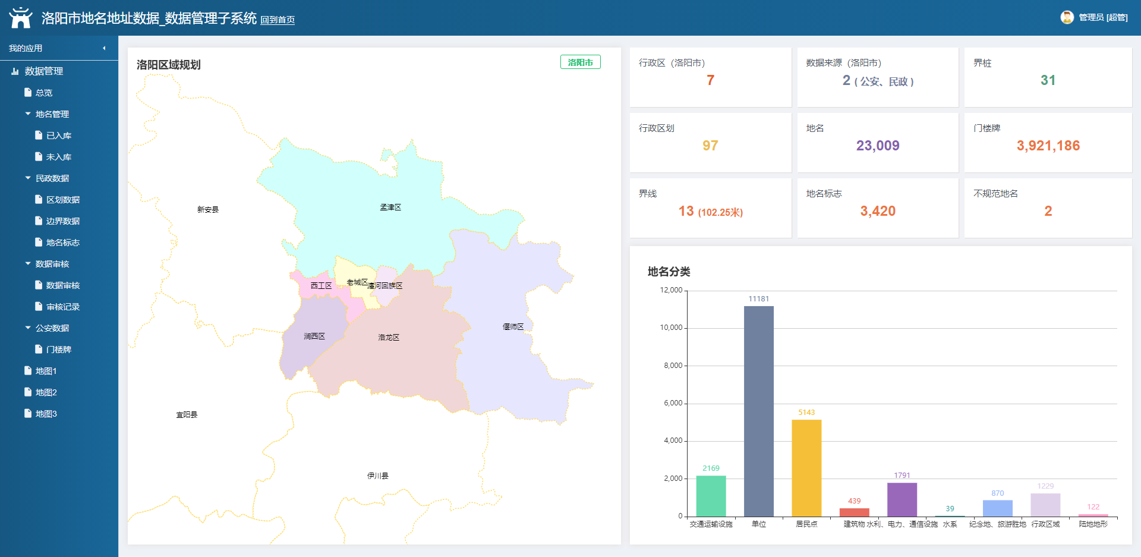1141x557 pixels.
Task: Click the file icon next to 已入库
Action: click(39, 135)
